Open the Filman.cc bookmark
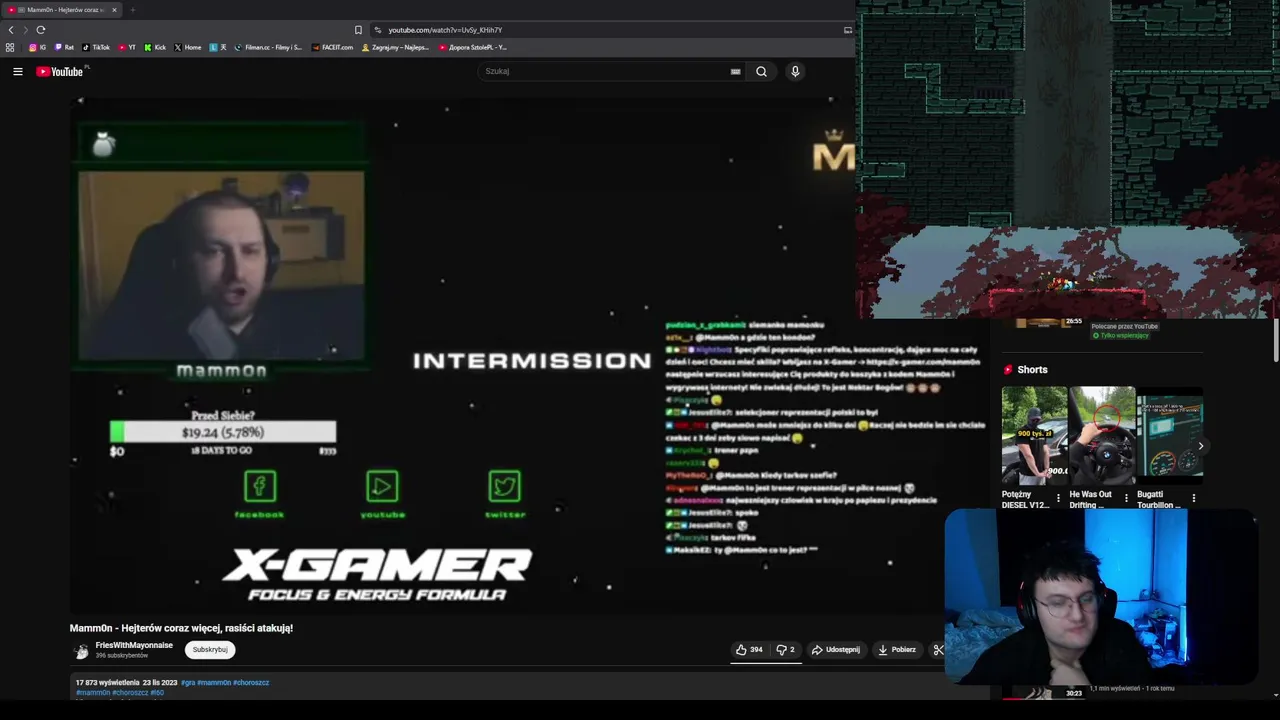1280x720 pixels. (x=268, y=47)
